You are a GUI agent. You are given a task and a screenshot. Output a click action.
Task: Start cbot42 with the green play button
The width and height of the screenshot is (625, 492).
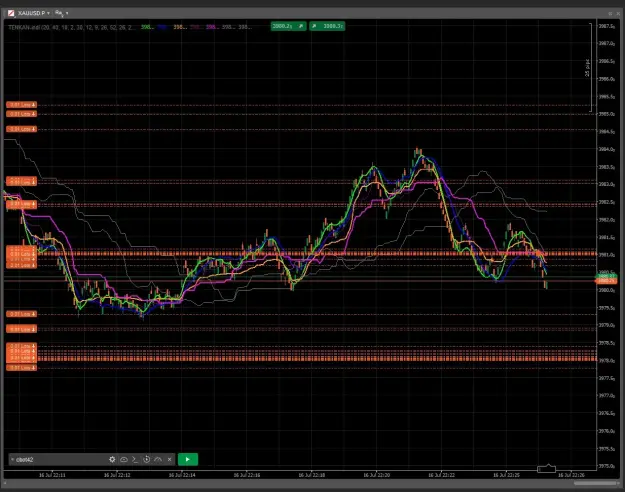pyautogui.click(x=188, y=459)
